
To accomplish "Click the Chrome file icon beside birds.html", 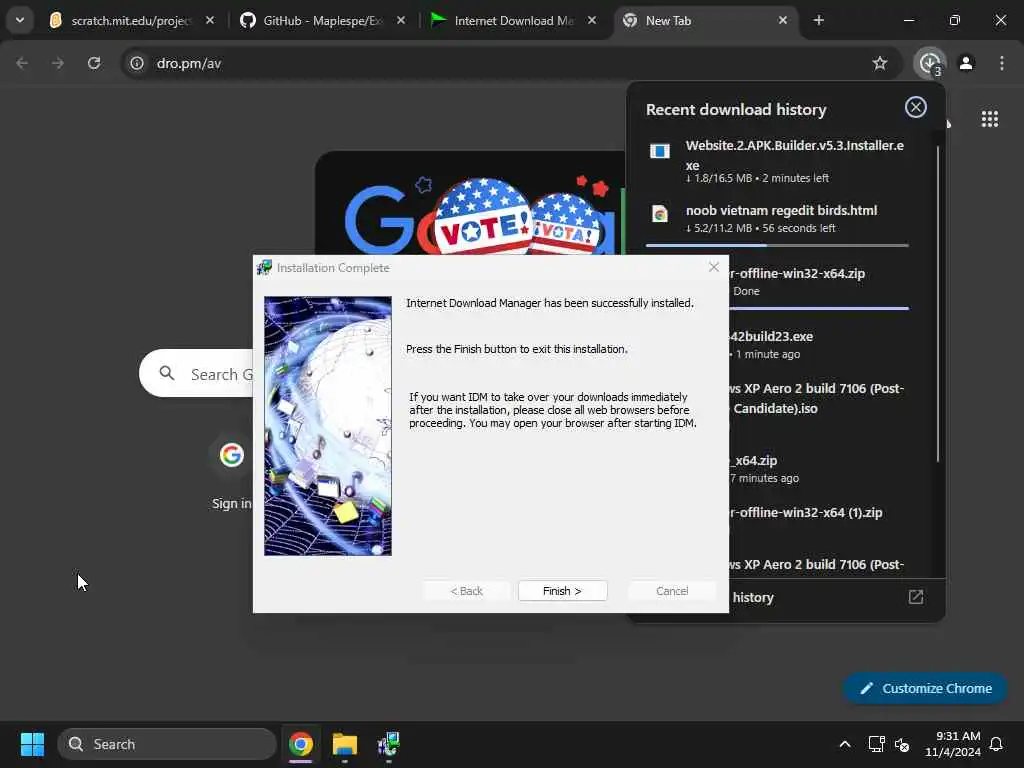I will [x=660, y=214].
